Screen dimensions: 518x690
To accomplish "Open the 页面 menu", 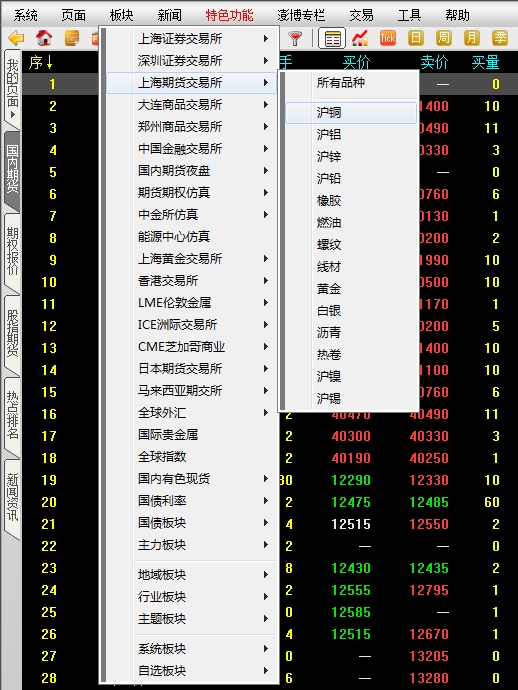I will [x=73, y=15].
